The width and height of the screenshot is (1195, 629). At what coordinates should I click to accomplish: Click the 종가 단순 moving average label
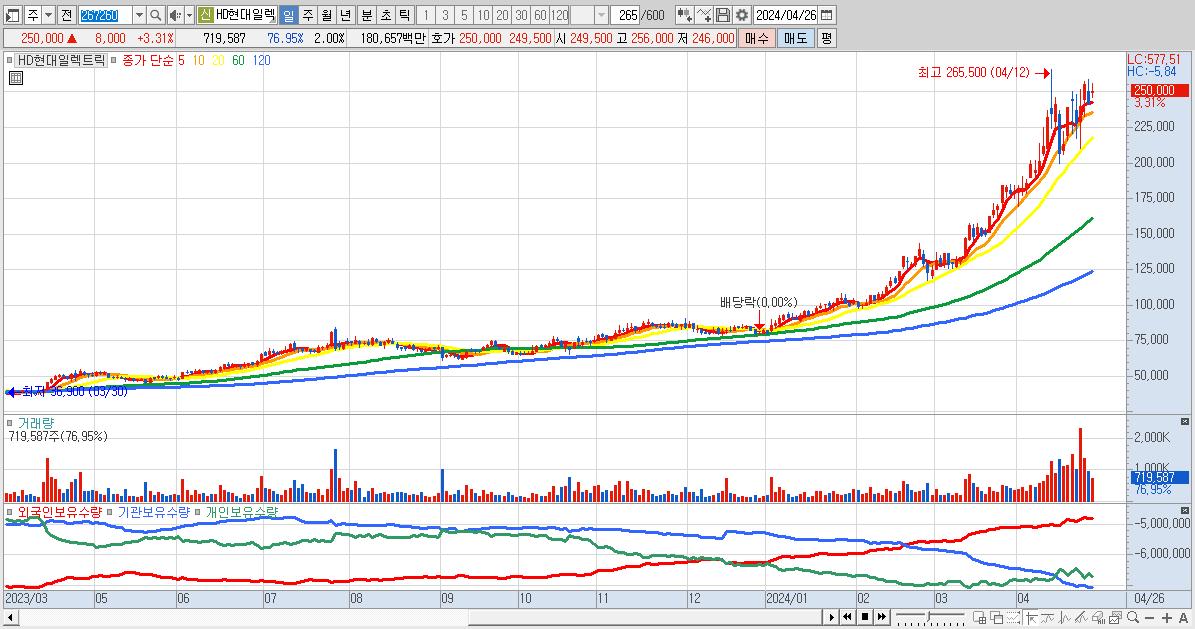point(148,60)
